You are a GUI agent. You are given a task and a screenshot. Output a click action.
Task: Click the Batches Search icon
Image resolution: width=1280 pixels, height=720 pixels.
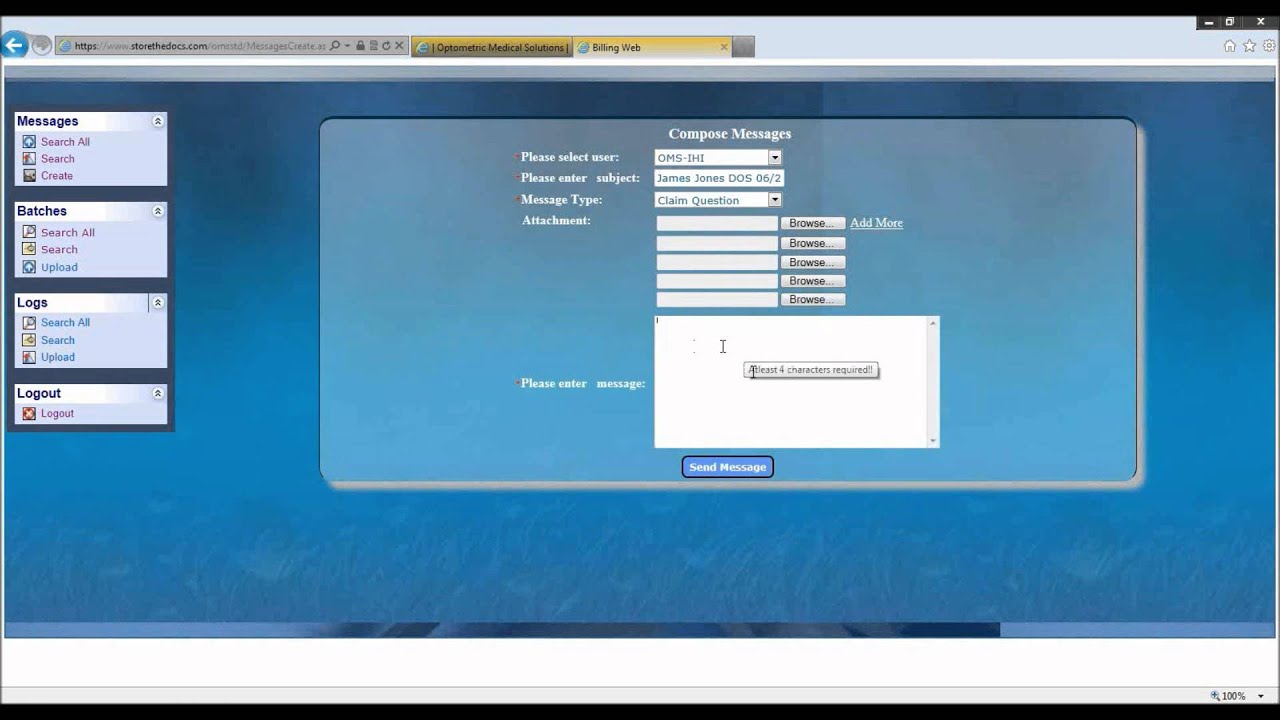click(x=29, y=249)
